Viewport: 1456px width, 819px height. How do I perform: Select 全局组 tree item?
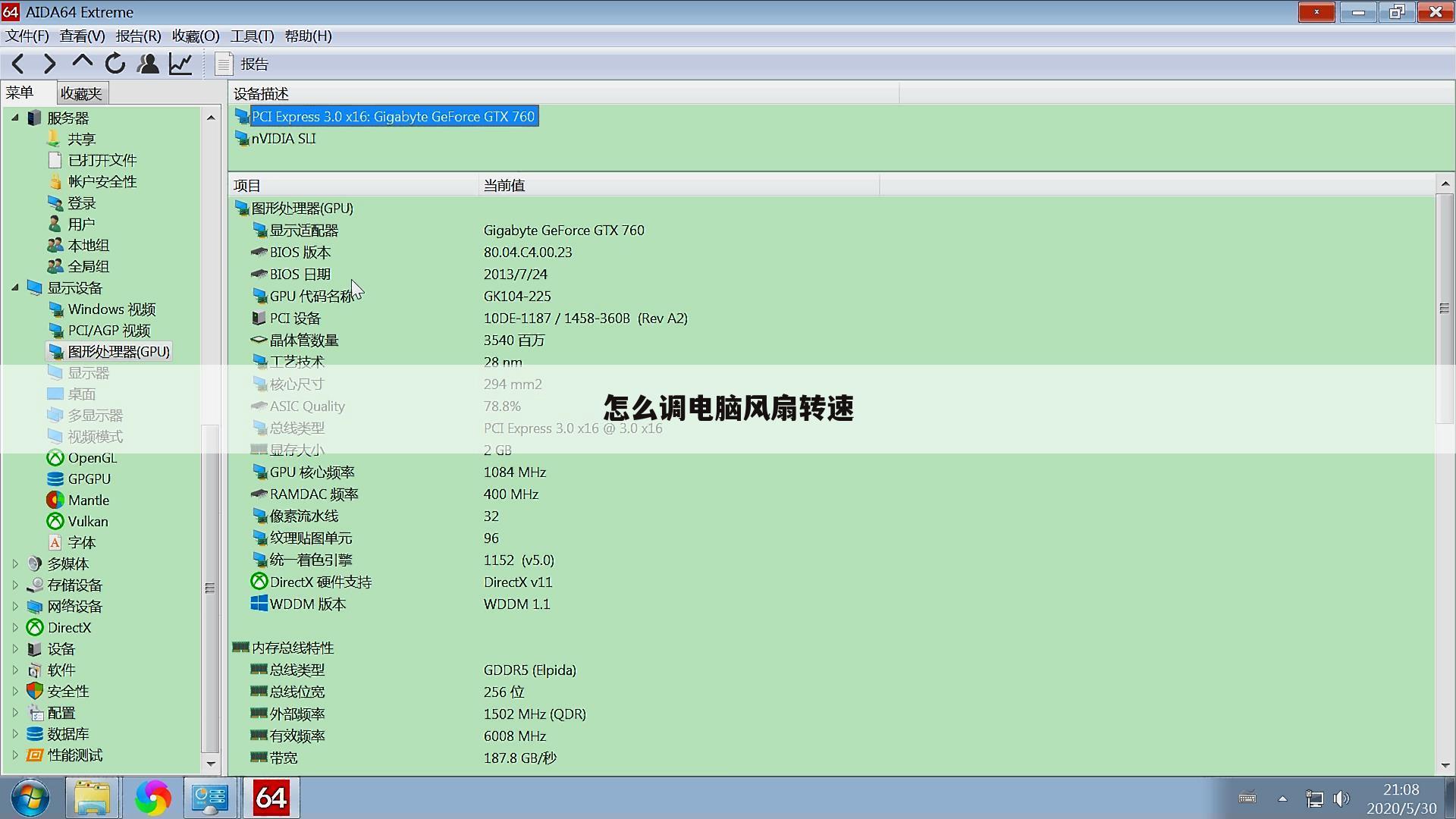click(89, 266)
